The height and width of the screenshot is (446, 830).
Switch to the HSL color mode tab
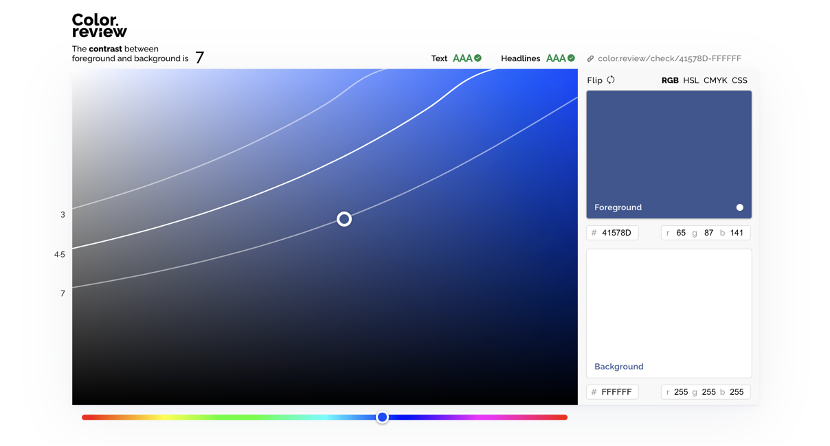click(x=691, y=80)
